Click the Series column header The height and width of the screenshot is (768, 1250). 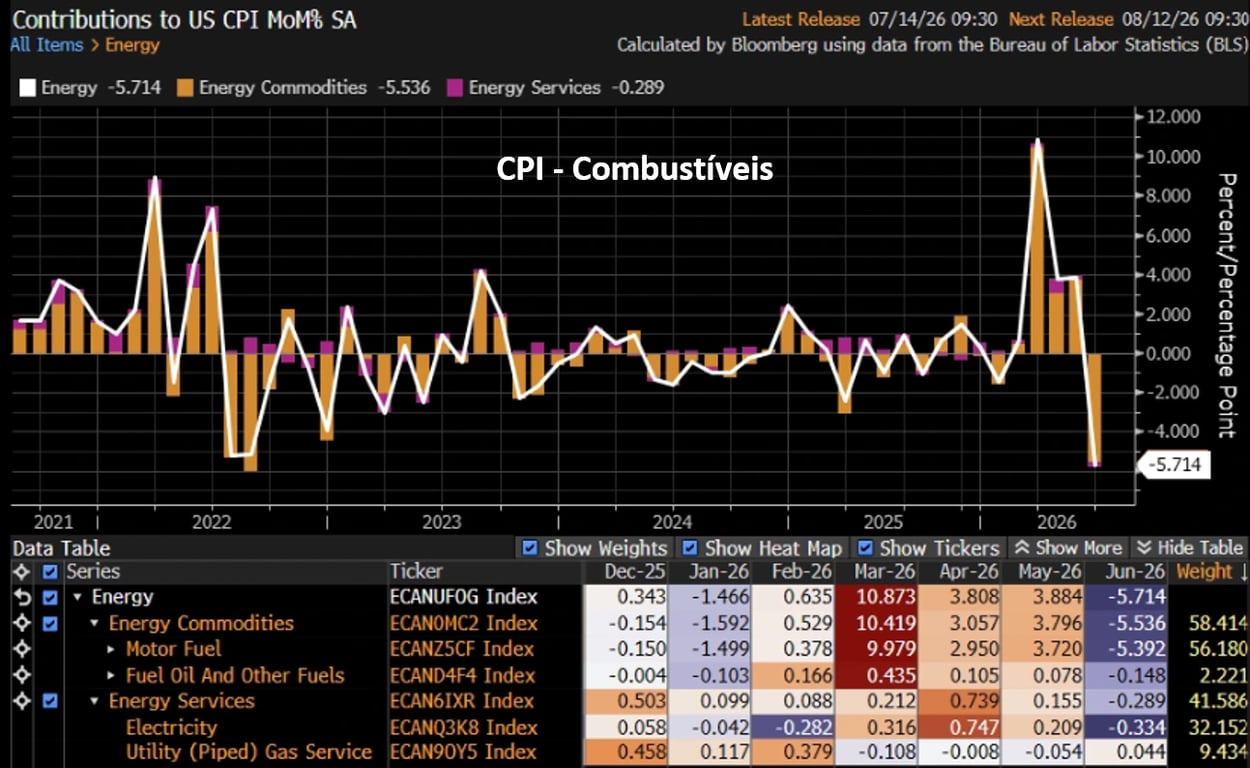tap(93, 572)
